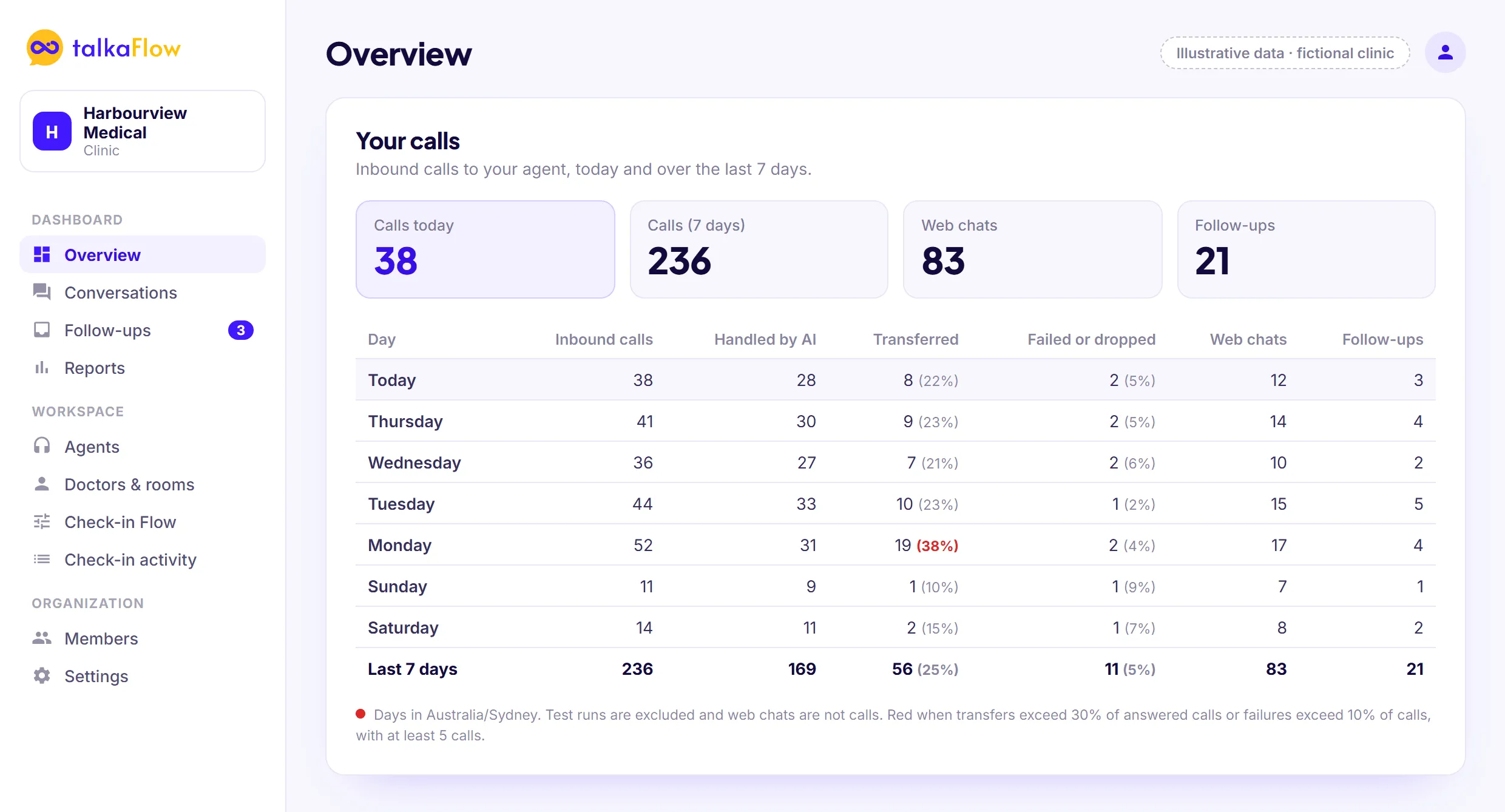
Task: Click the Conversations chat bubble icon
Action: point(42,292)
